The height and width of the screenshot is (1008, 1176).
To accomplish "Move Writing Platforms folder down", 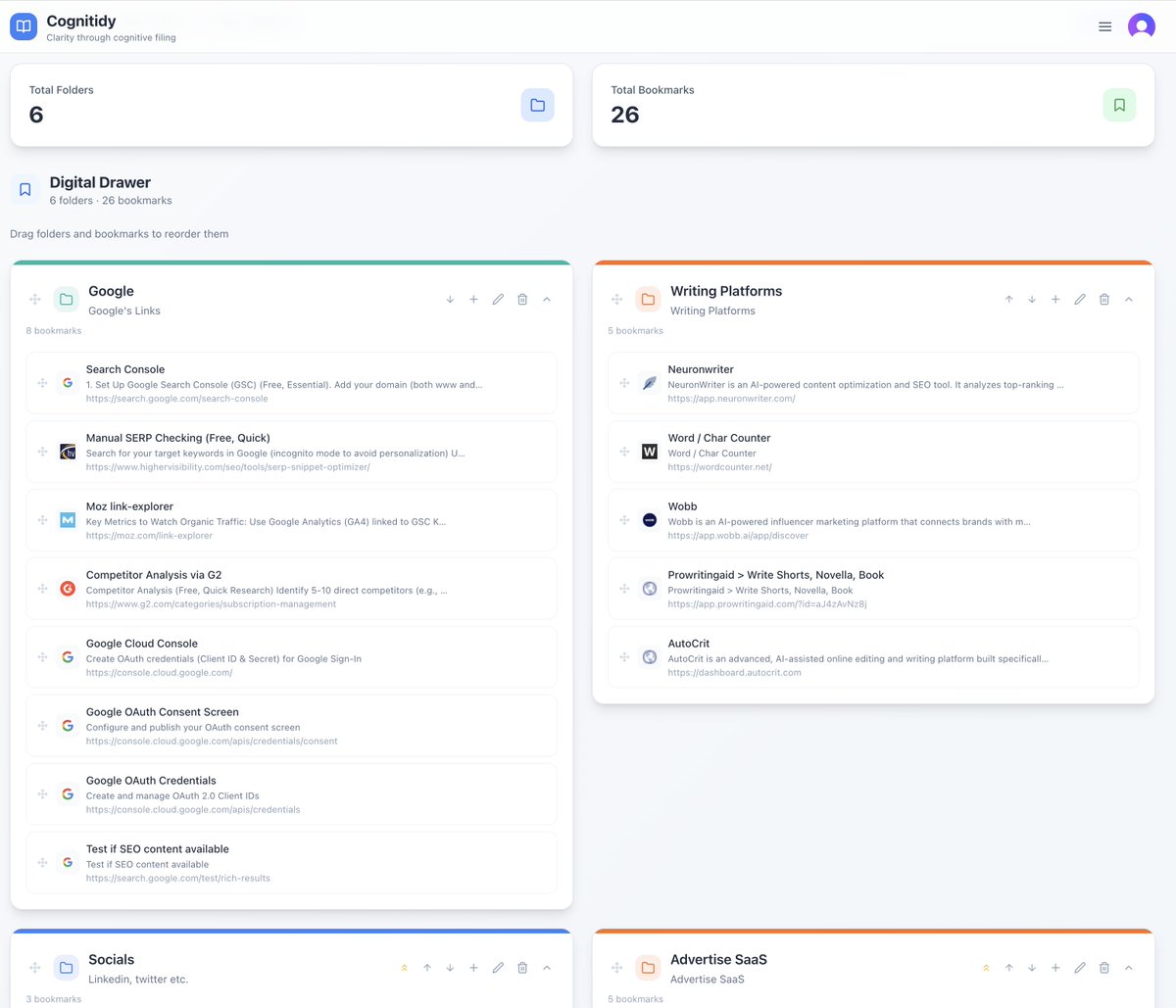I will point(1032,300).
